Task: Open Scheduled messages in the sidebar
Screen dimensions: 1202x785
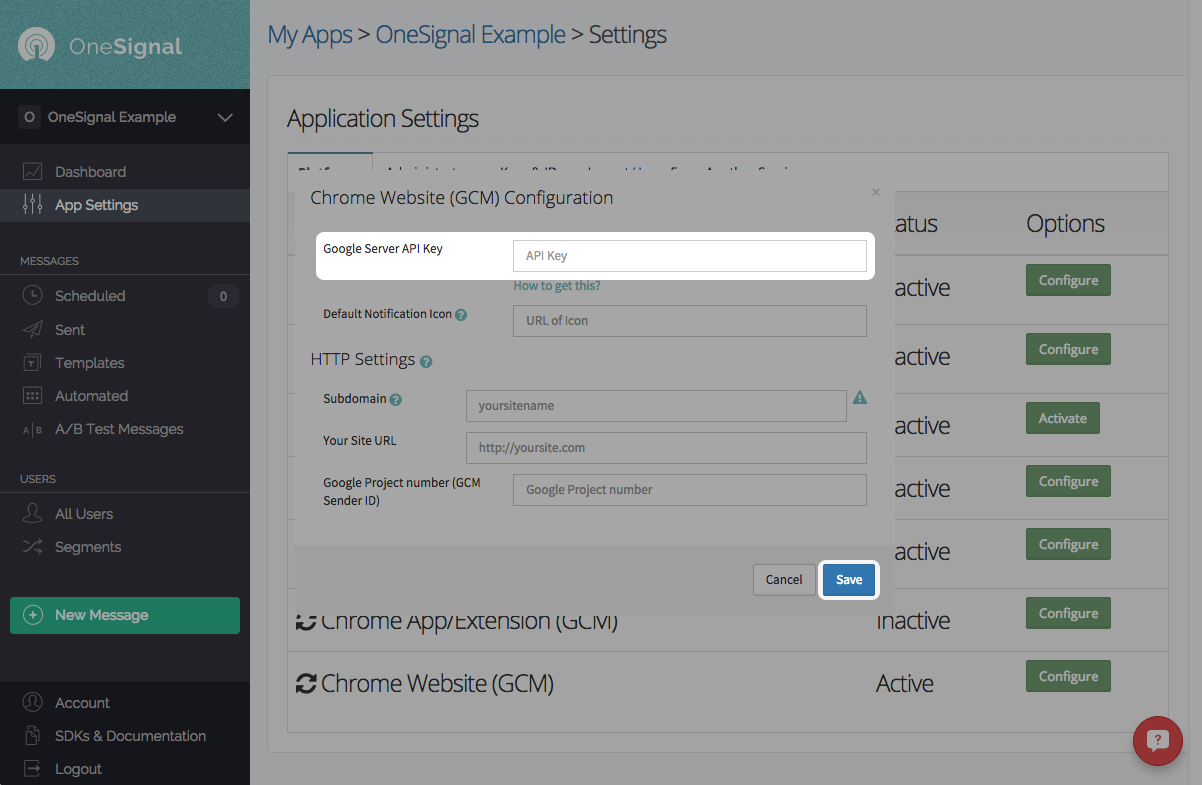Action: [x=90, y=296]
